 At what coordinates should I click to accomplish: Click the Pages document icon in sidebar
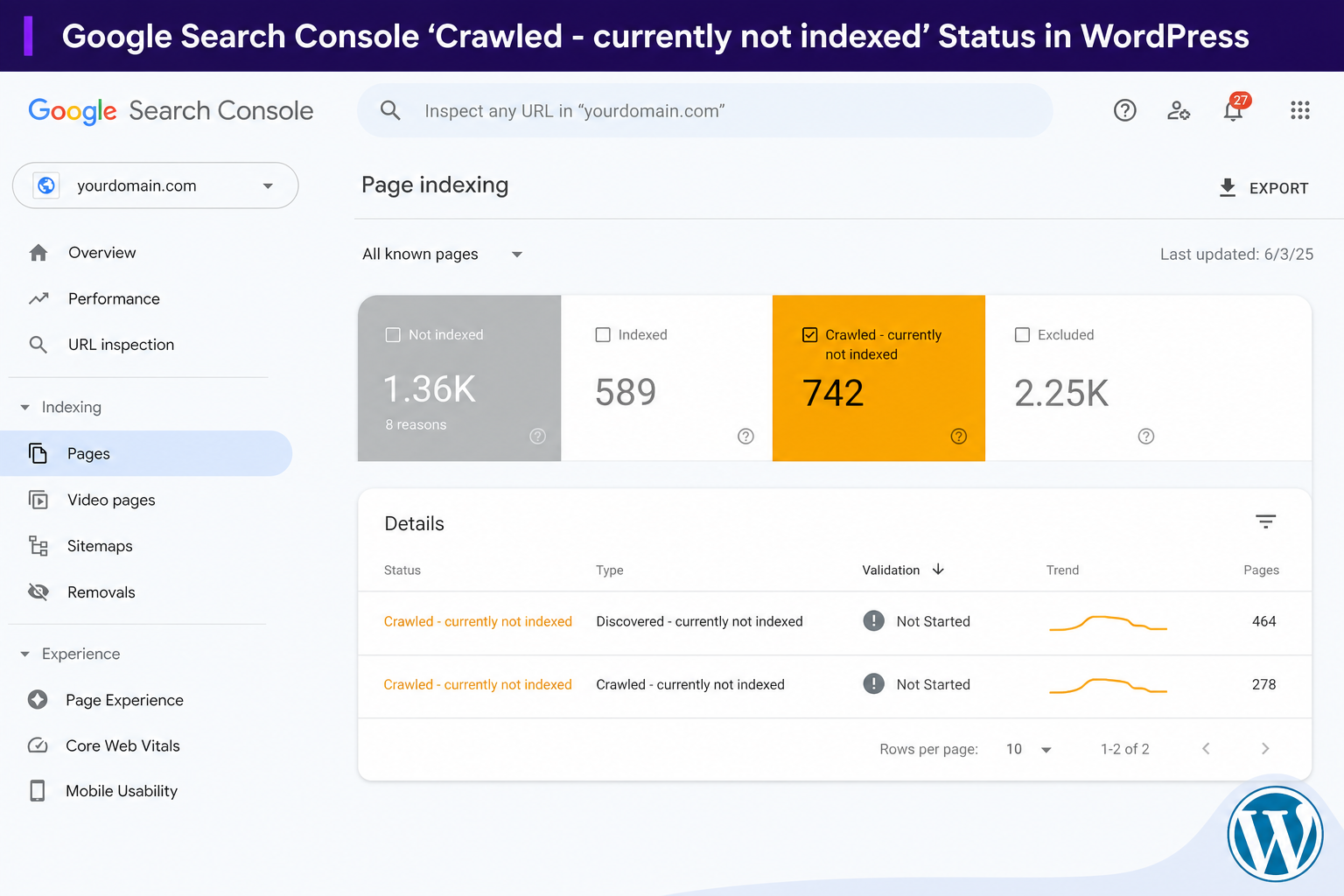tap(38, 453)
